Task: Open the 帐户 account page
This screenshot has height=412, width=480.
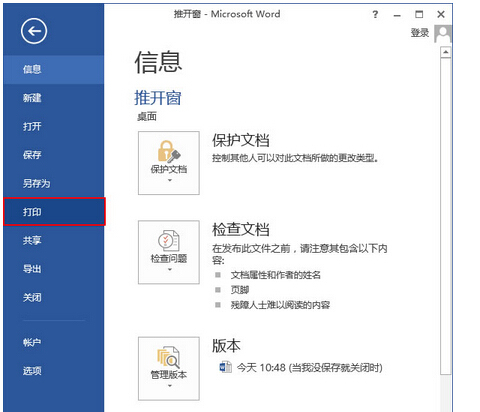Action: click(x=54, y=342)
